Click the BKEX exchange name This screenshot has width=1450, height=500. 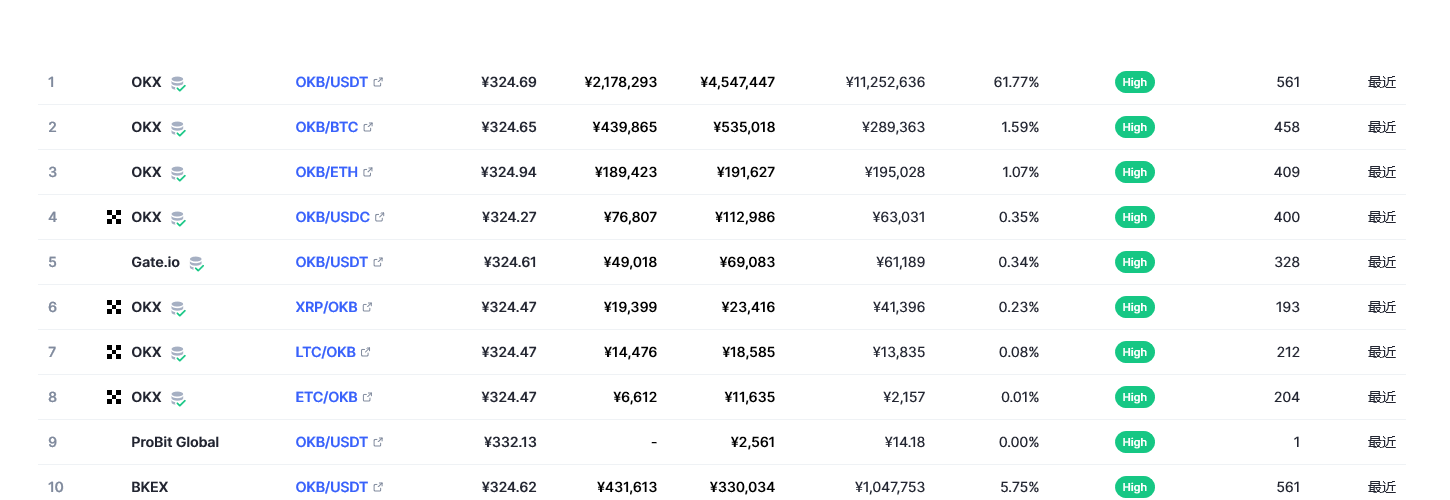pos(150,487)
